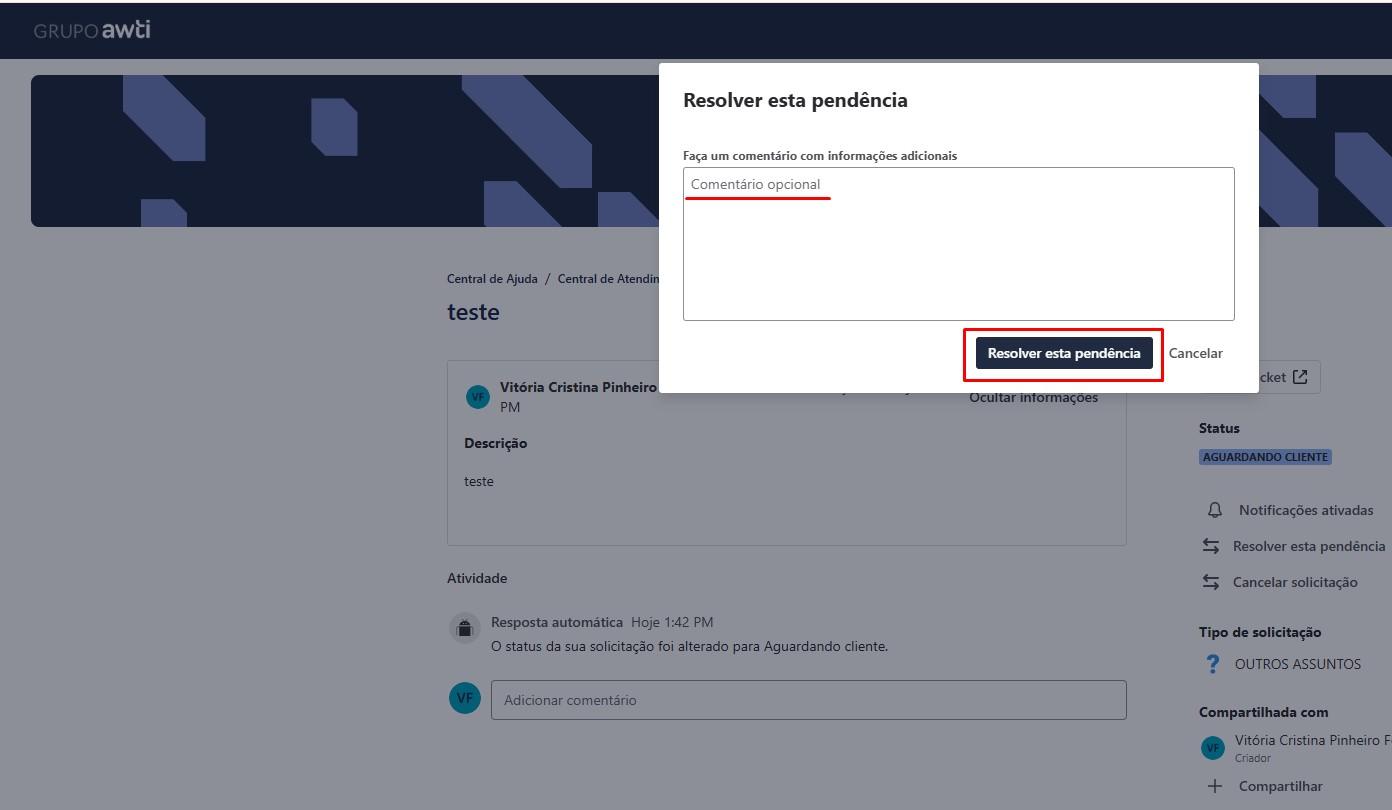Click Compartilhar to share request
The width and height of the screenshot is (1392, 810).
[1280, 786]
